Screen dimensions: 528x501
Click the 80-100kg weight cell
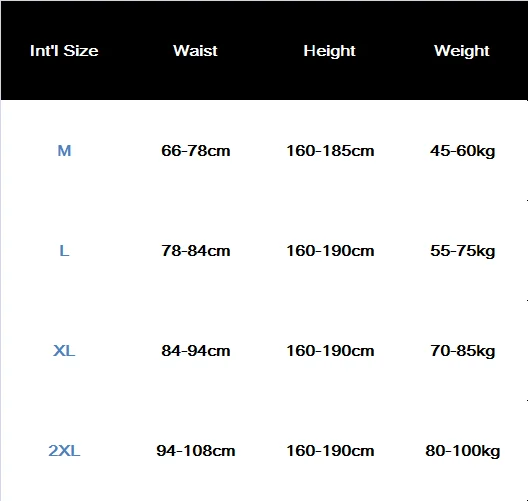tap(462, 451)
